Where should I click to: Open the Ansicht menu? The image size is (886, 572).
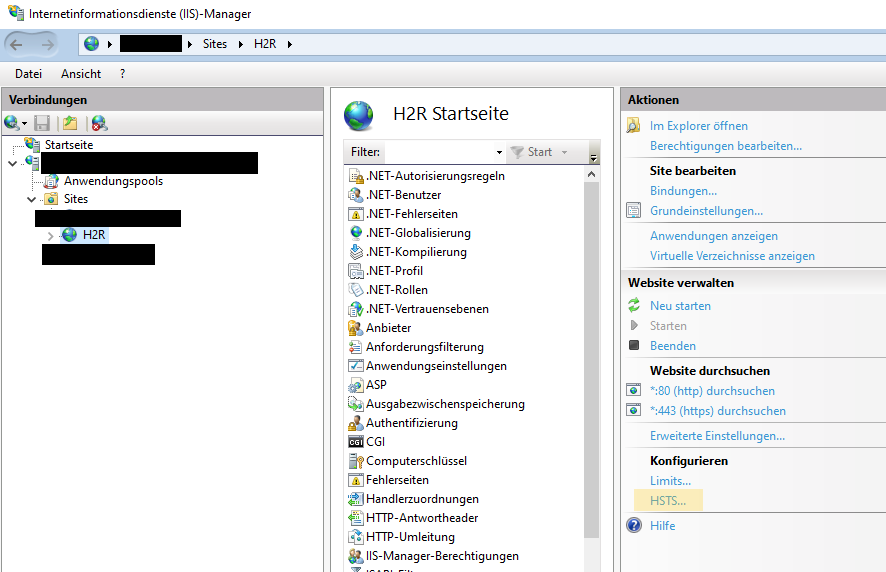point(81,74)
